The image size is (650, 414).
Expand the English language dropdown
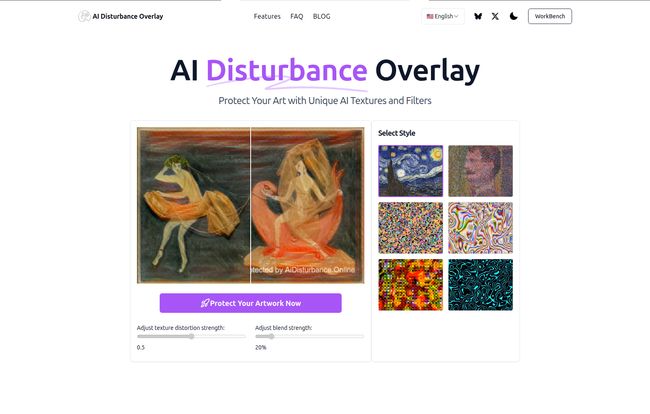[443, 16]
